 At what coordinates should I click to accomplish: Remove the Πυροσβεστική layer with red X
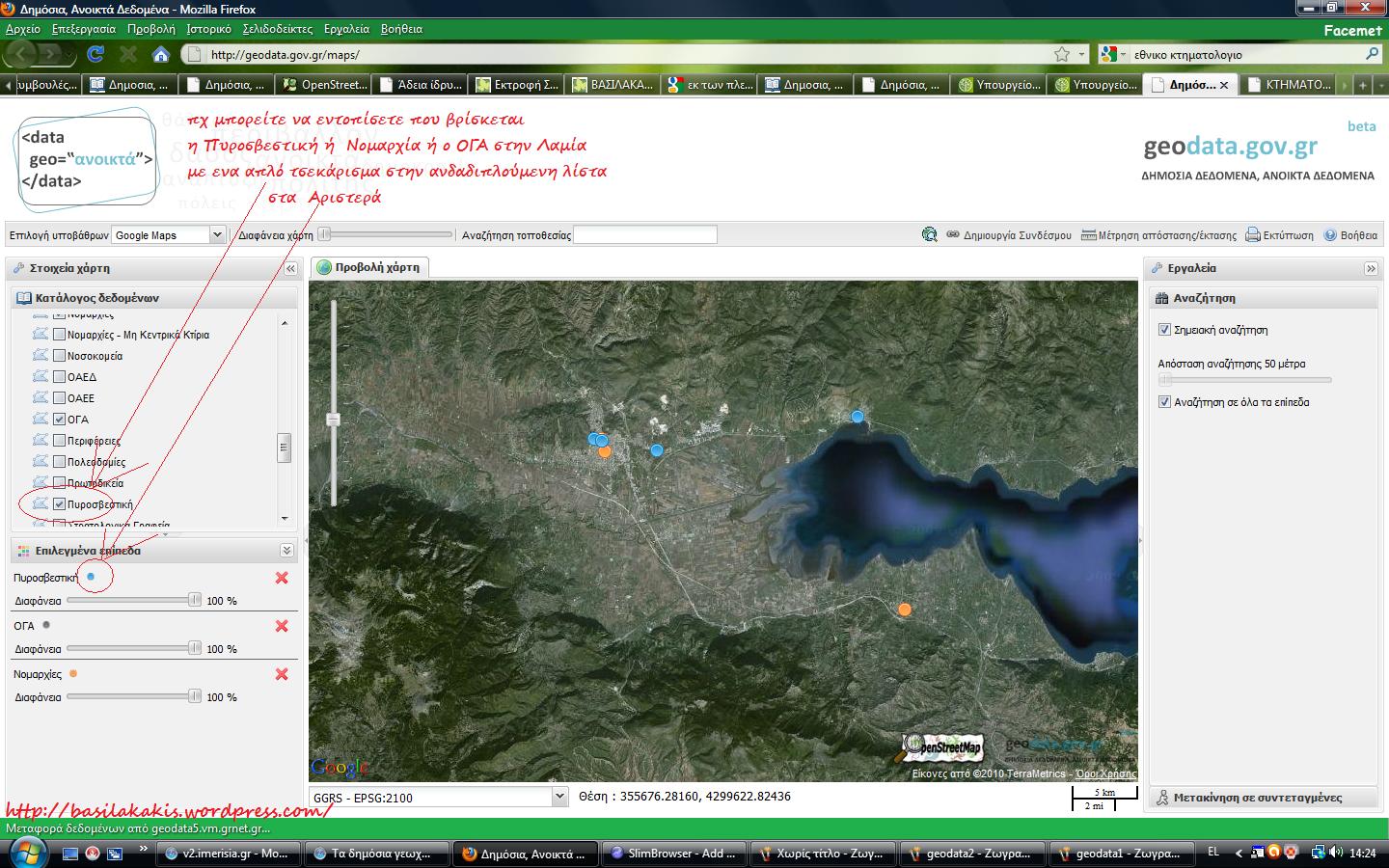(282, 578)
